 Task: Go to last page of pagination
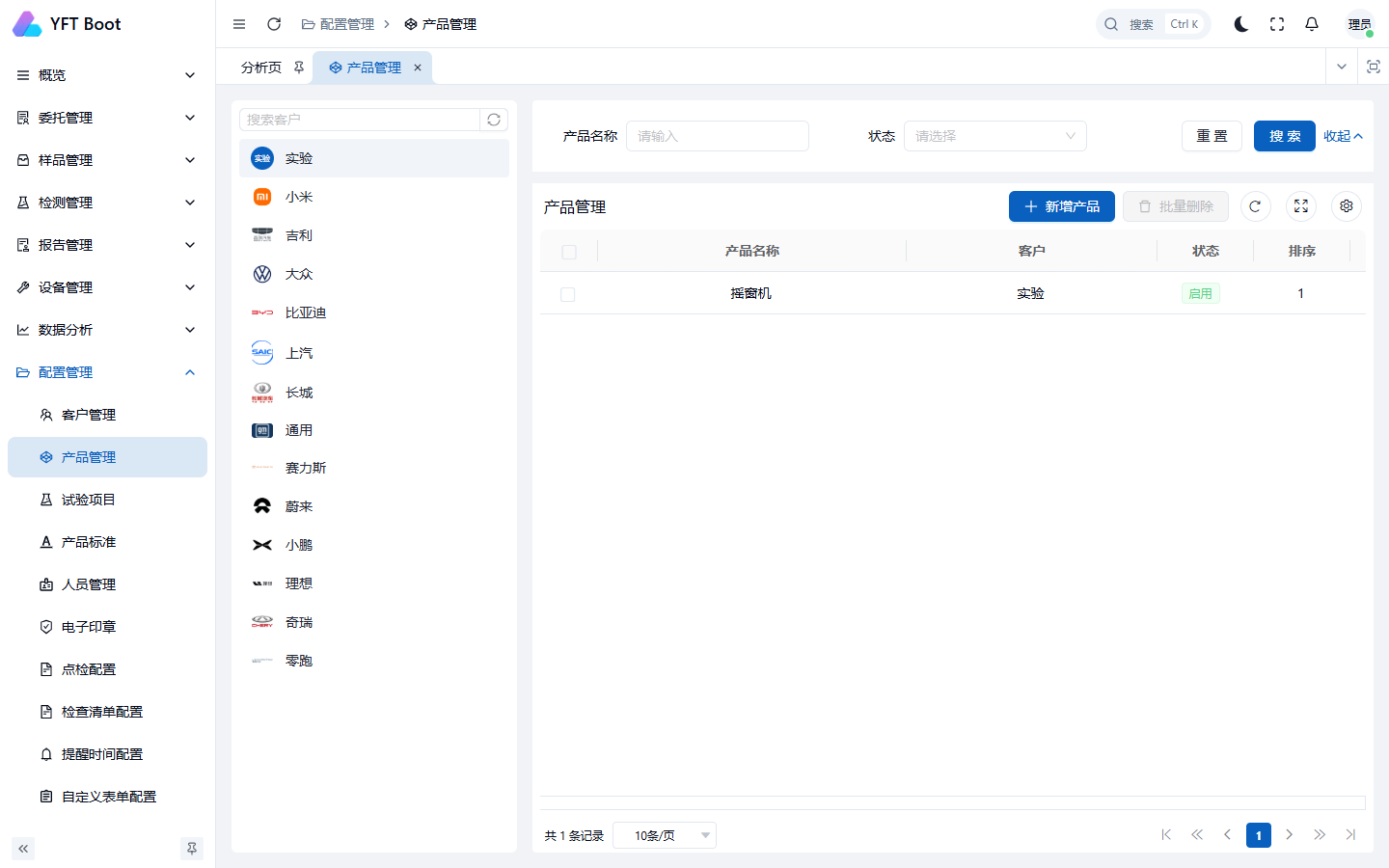click(1350, 835)
